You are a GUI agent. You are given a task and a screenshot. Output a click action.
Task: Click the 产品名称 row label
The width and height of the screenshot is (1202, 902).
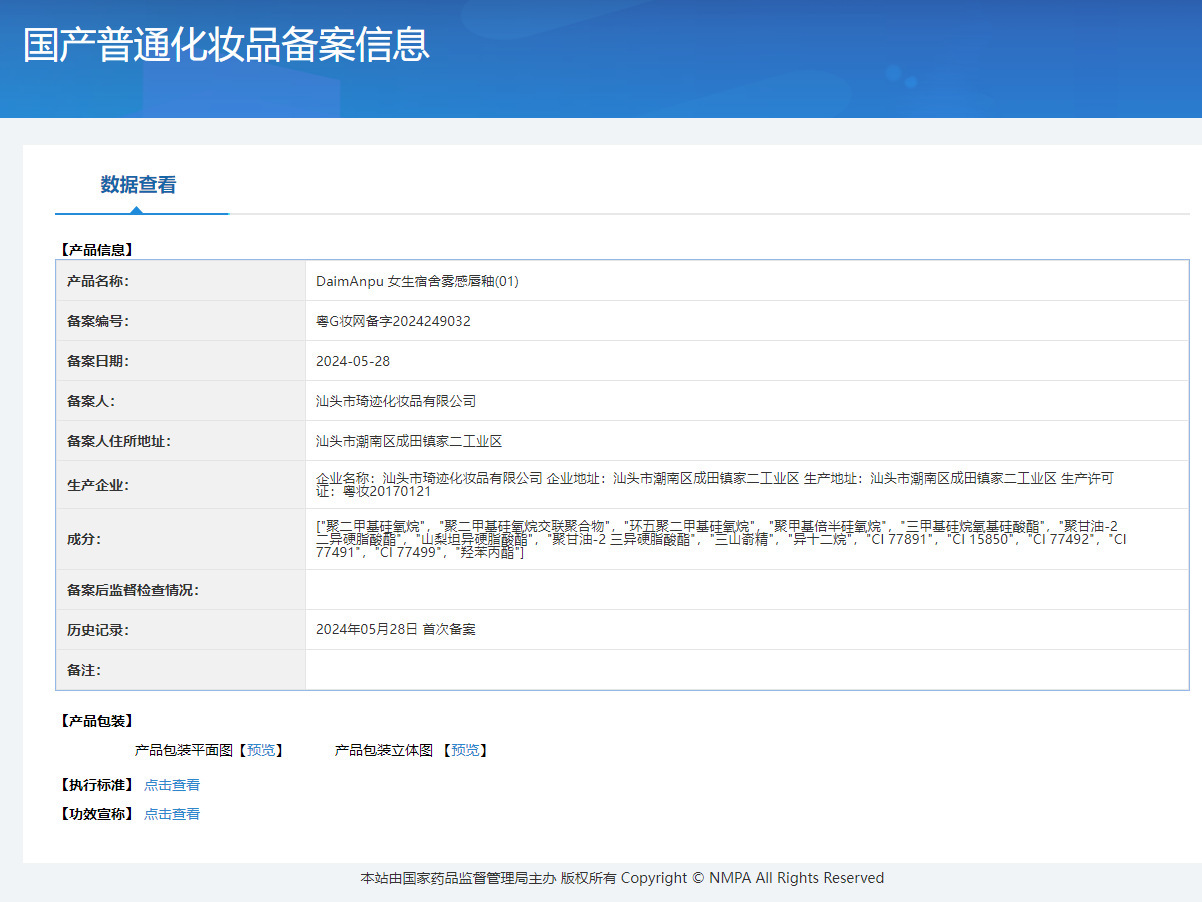[x=98, y=281]
